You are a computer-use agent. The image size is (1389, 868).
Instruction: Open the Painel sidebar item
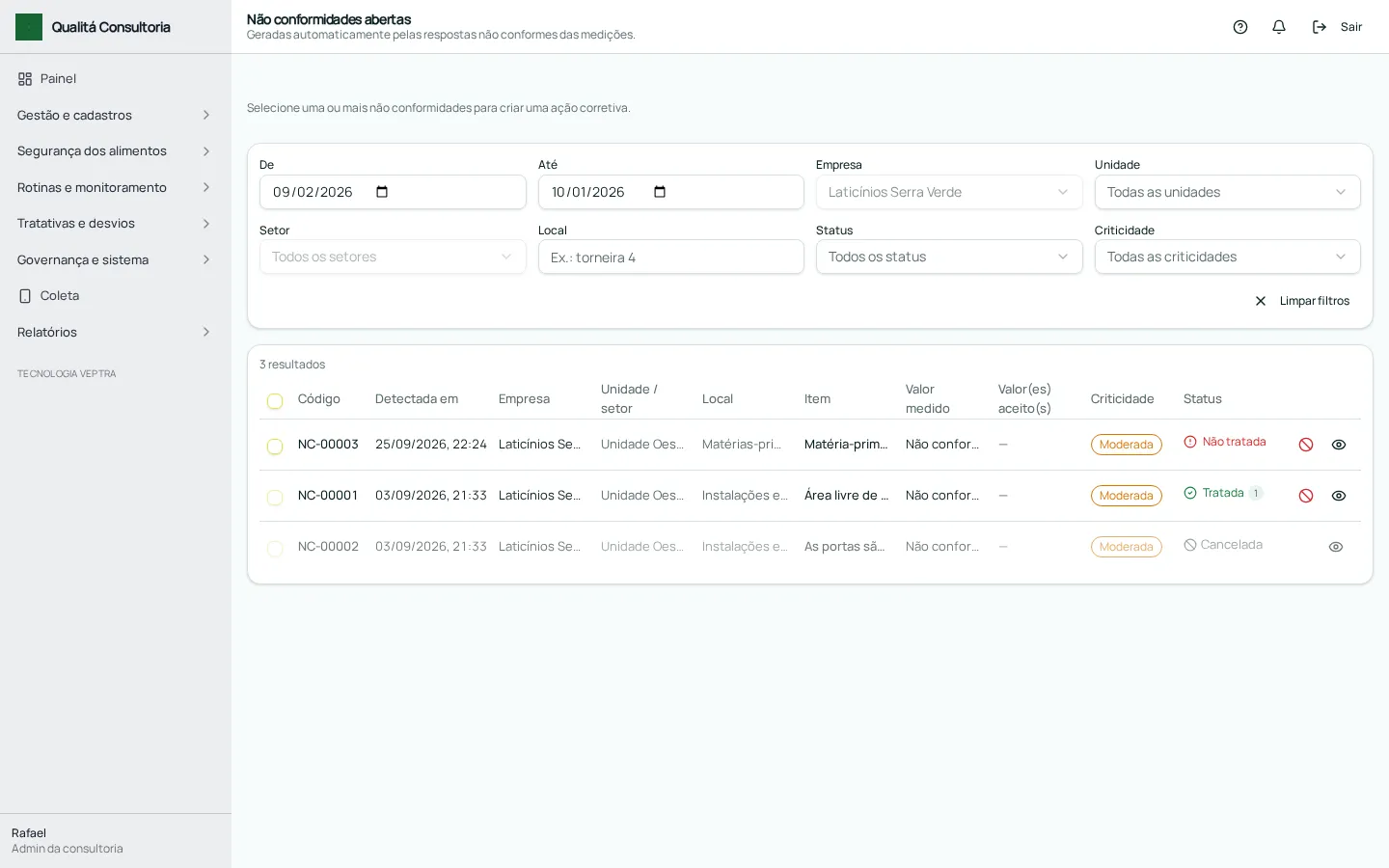(x=115, y=79)
